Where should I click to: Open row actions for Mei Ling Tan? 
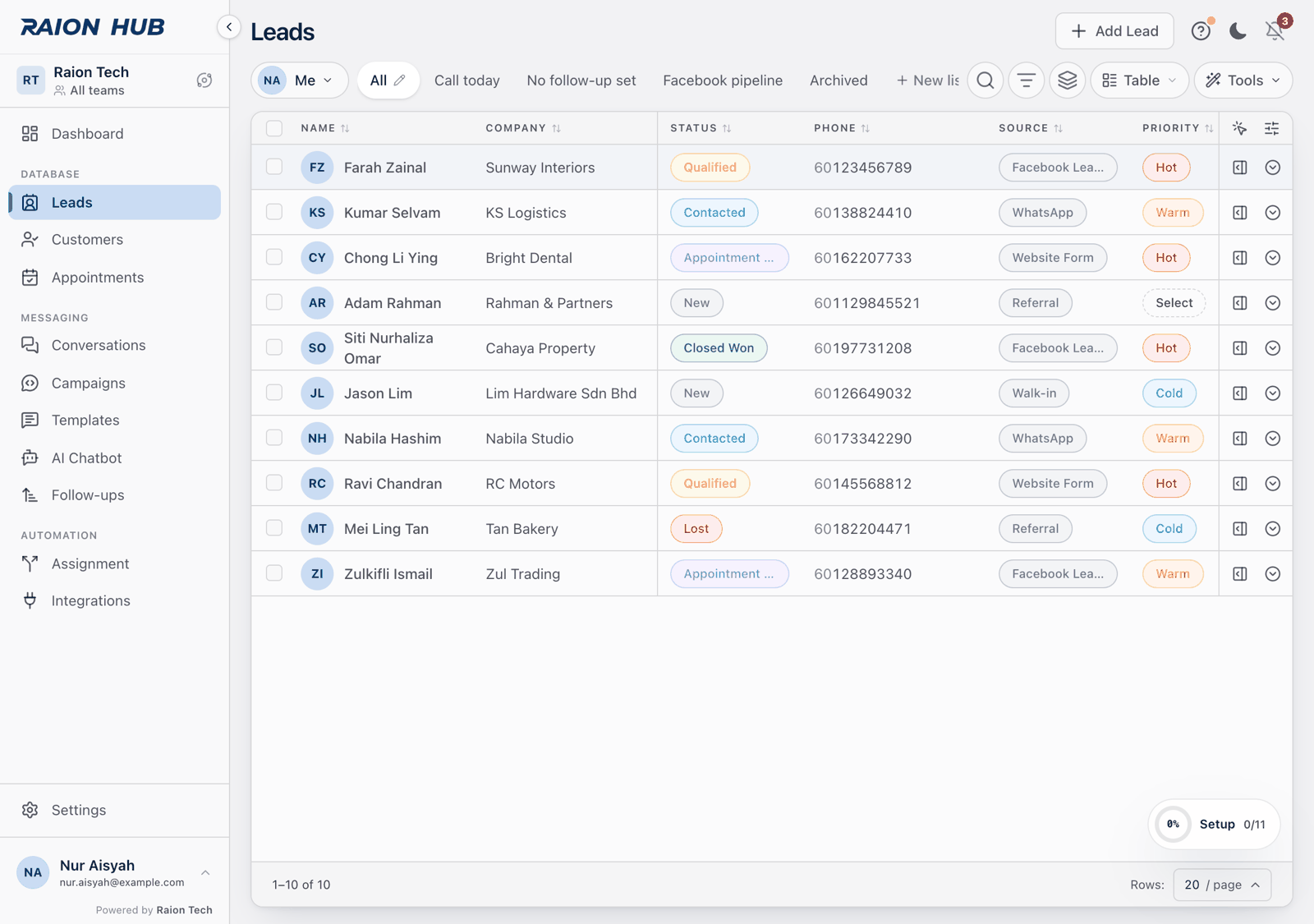pos(1273,529)
